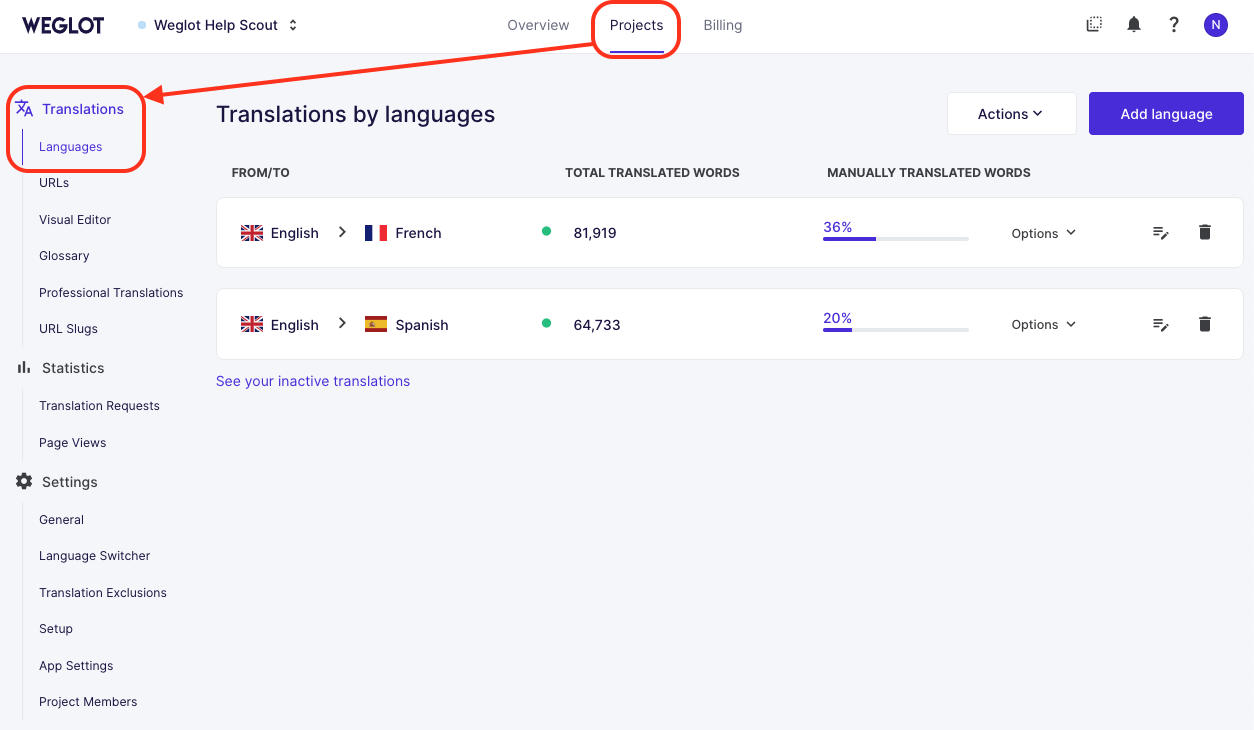
Task: Click the Weglot logo
Action: [x=63, y=25]
